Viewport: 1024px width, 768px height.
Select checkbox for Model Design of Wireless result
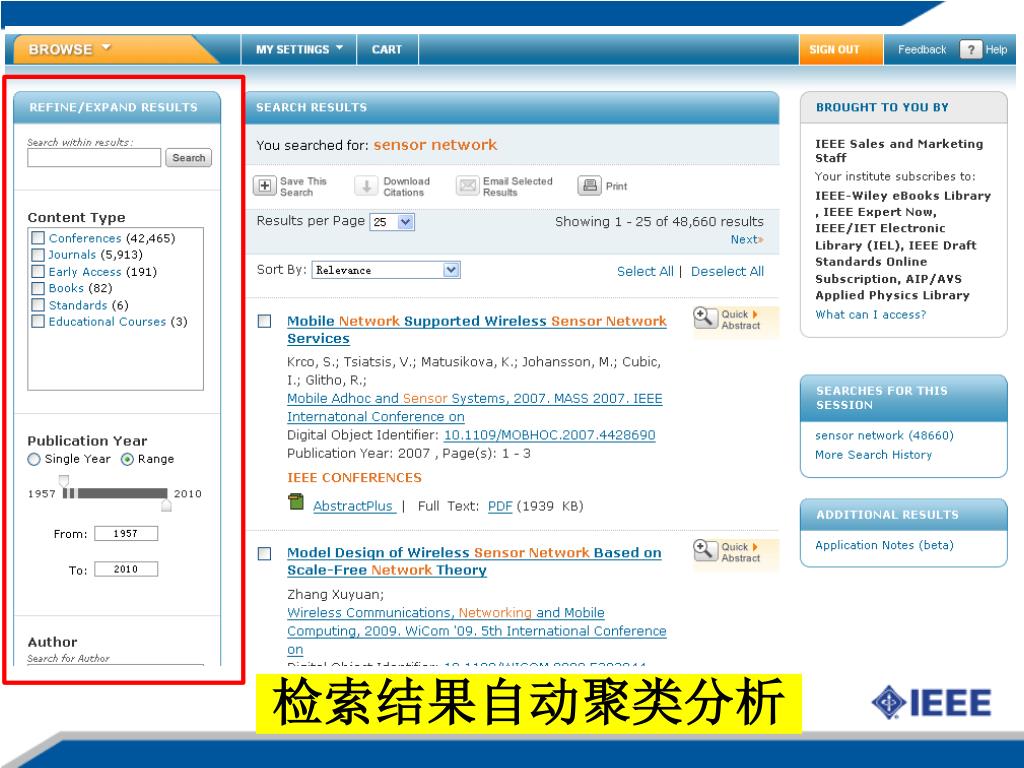(x=264, y=554)
